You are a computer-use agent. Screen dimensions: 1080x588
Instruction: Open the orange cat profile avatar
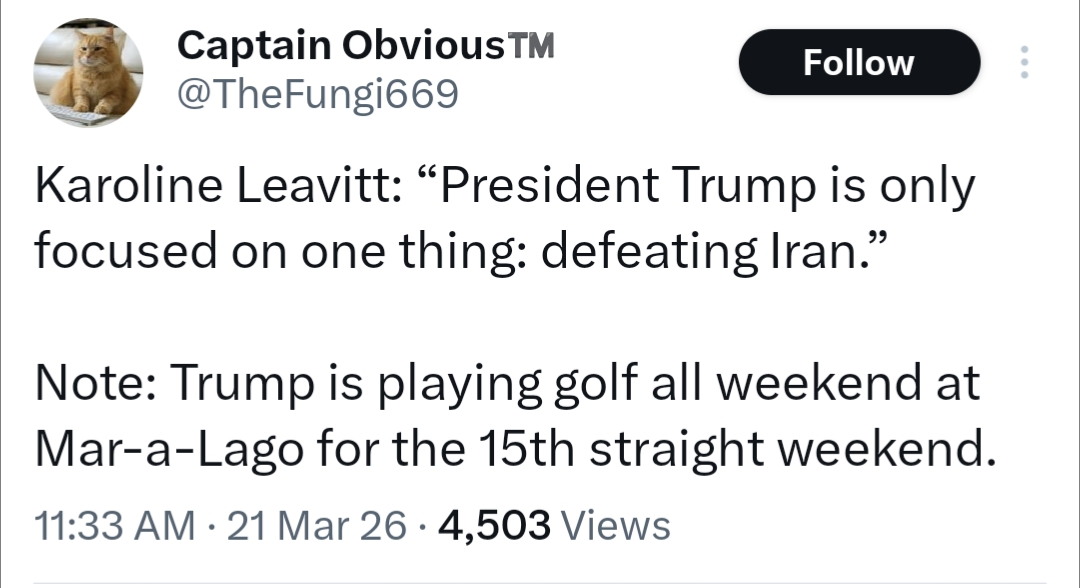pos(88,73)
